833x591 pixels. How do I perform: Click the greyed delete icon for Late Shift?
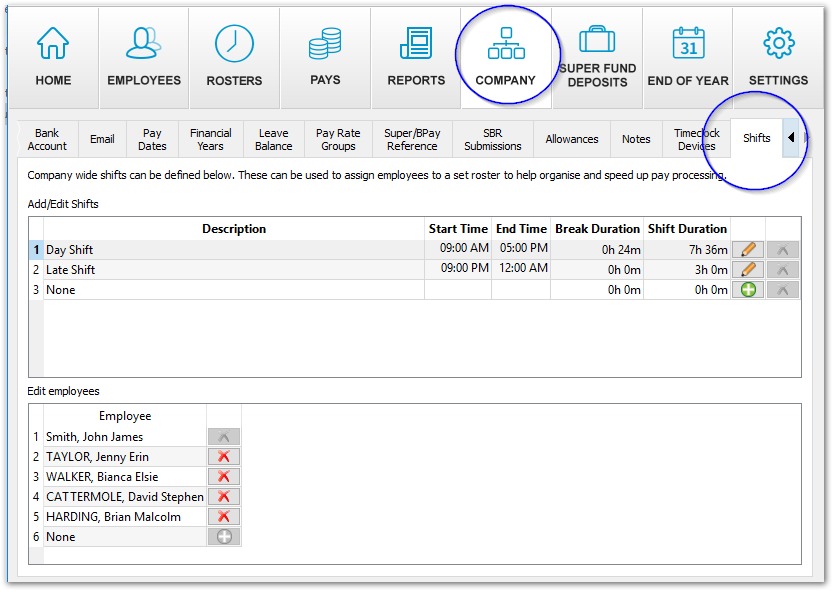pyautogui.click(x=783, y=269)
